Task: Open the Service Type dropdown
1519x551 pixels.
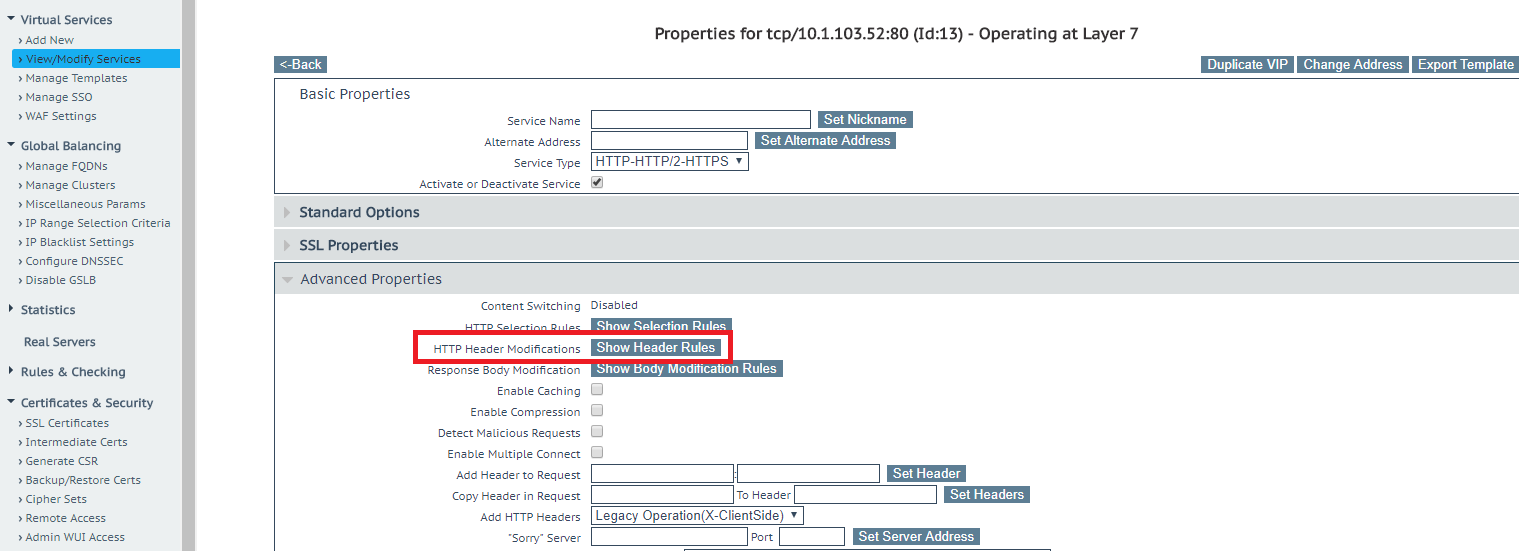Action: tap(669, 161)
